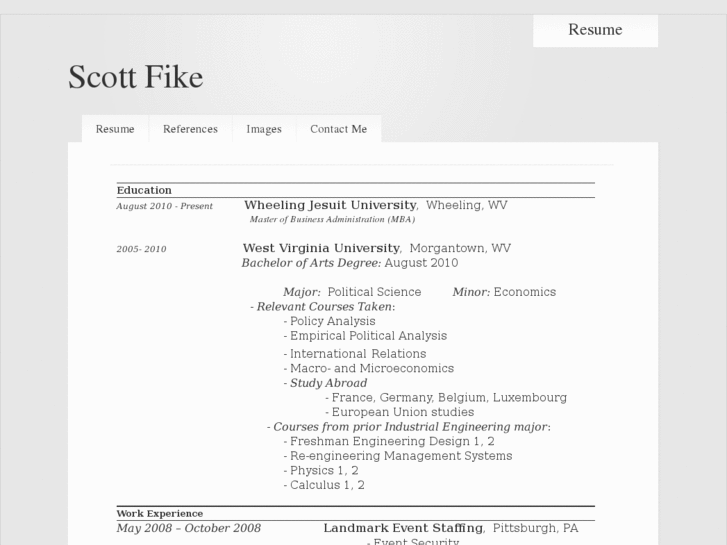Click the May 2008 – October 2008 date
The image size is (727, 545).
point(188,528)
